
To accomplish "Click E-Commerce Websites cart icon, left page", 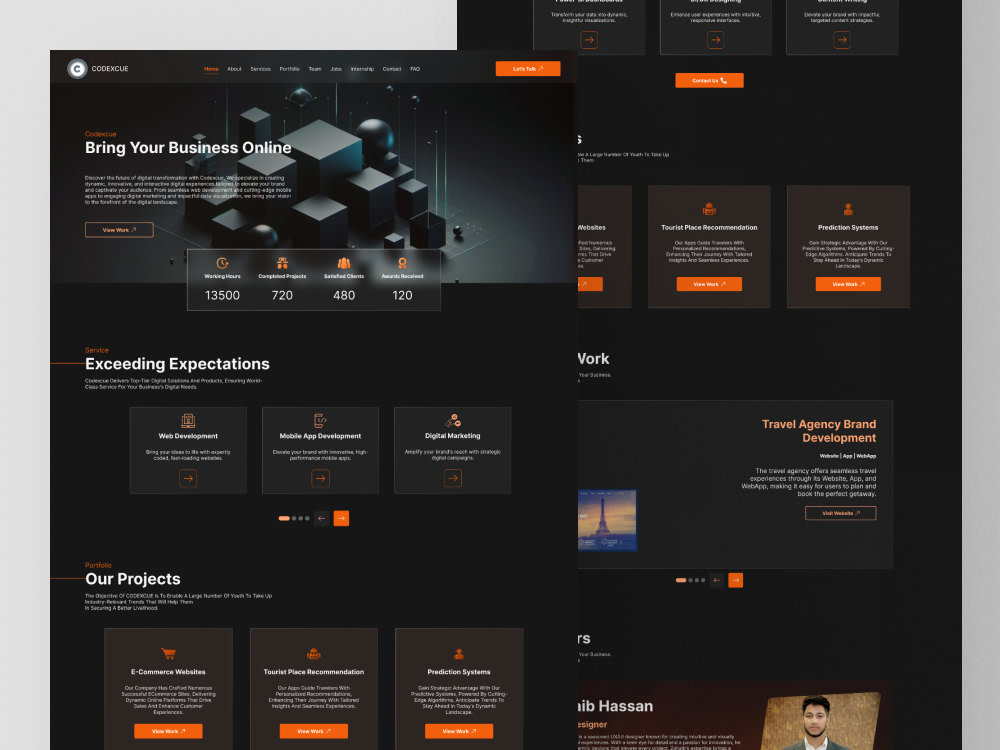I will tap(168, 653).
